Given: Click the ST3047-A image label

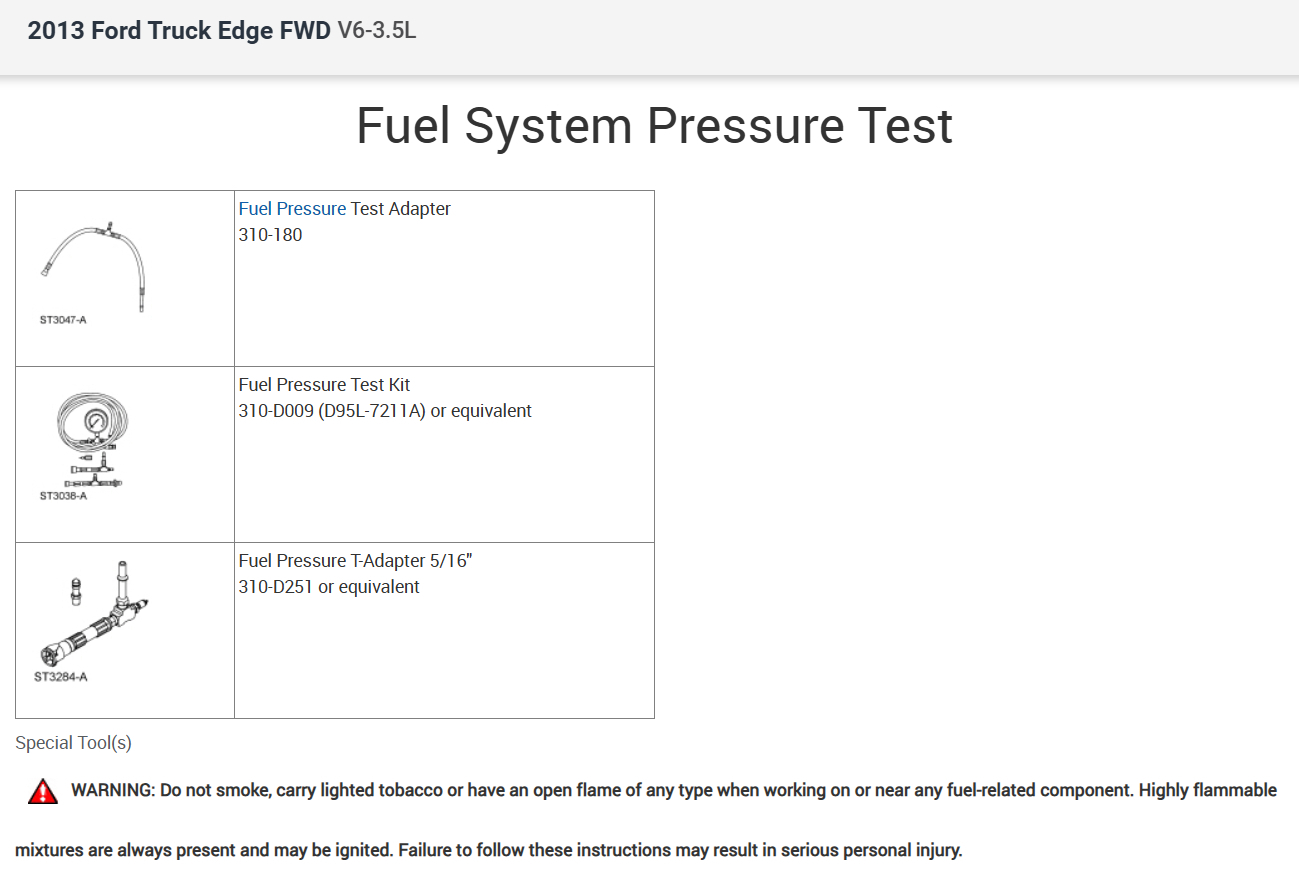Looking at the screenshot, I should (63, 320).
